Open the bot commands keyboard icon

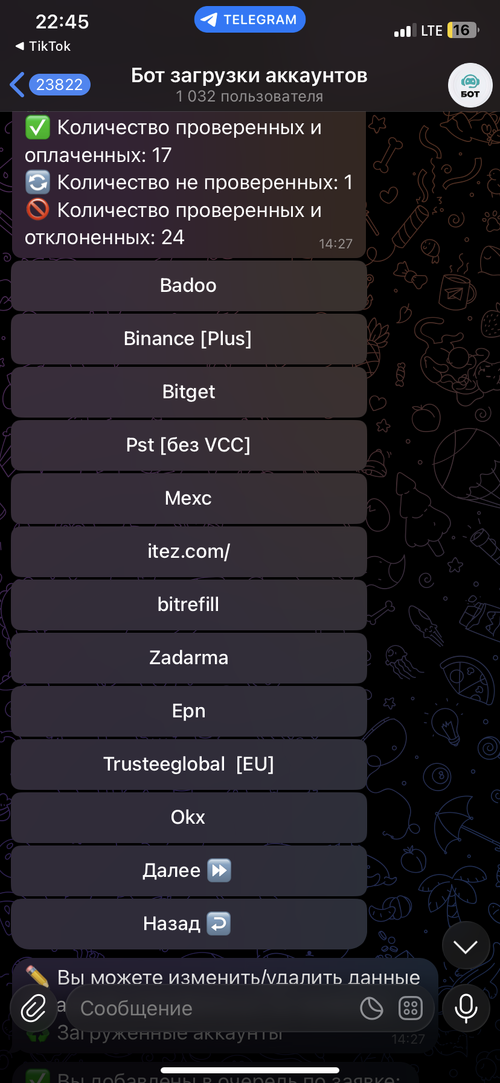(x=410, y=1008)
